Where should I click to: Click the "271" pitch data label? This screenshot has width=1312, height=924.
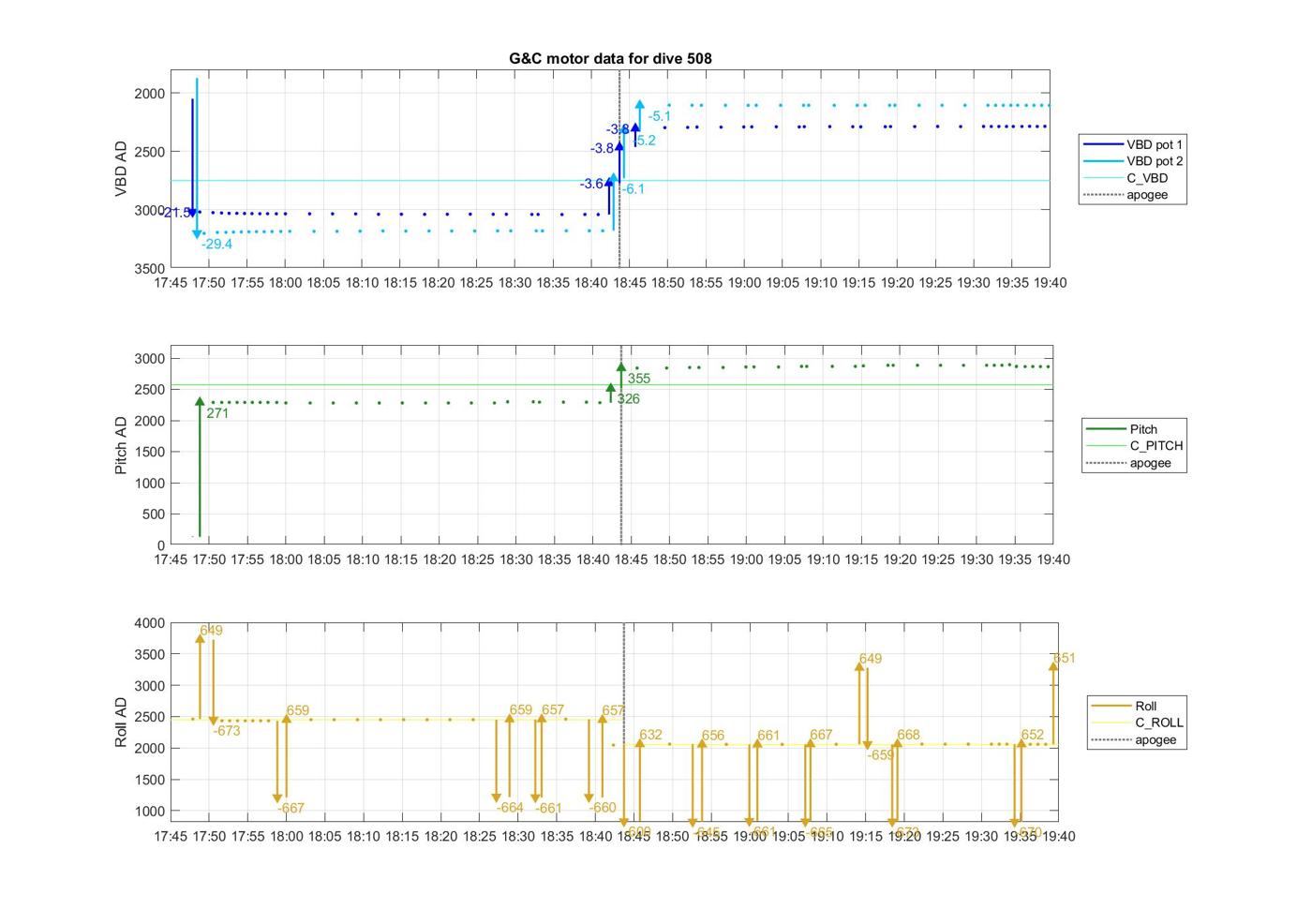coord(217,412)
